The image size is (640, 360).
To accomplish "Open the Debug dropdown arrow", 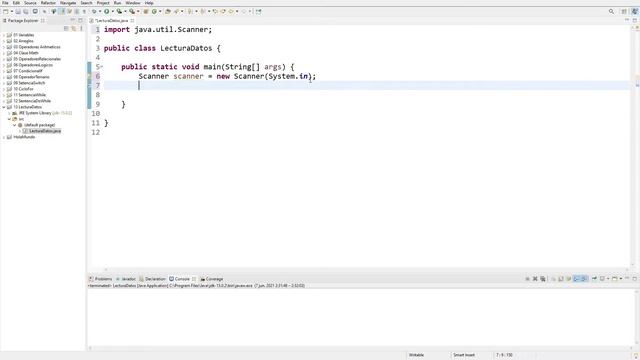I will [100, 11].
